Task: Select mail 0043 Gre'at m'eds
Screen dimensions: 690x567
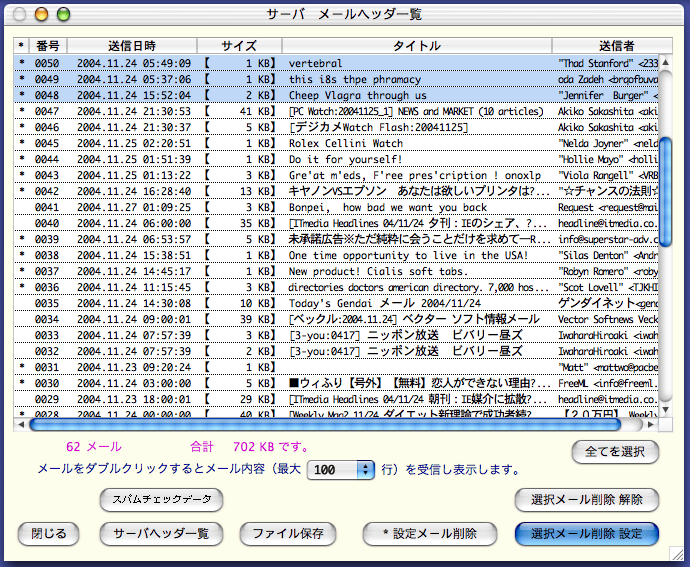Action: (336, 175)
